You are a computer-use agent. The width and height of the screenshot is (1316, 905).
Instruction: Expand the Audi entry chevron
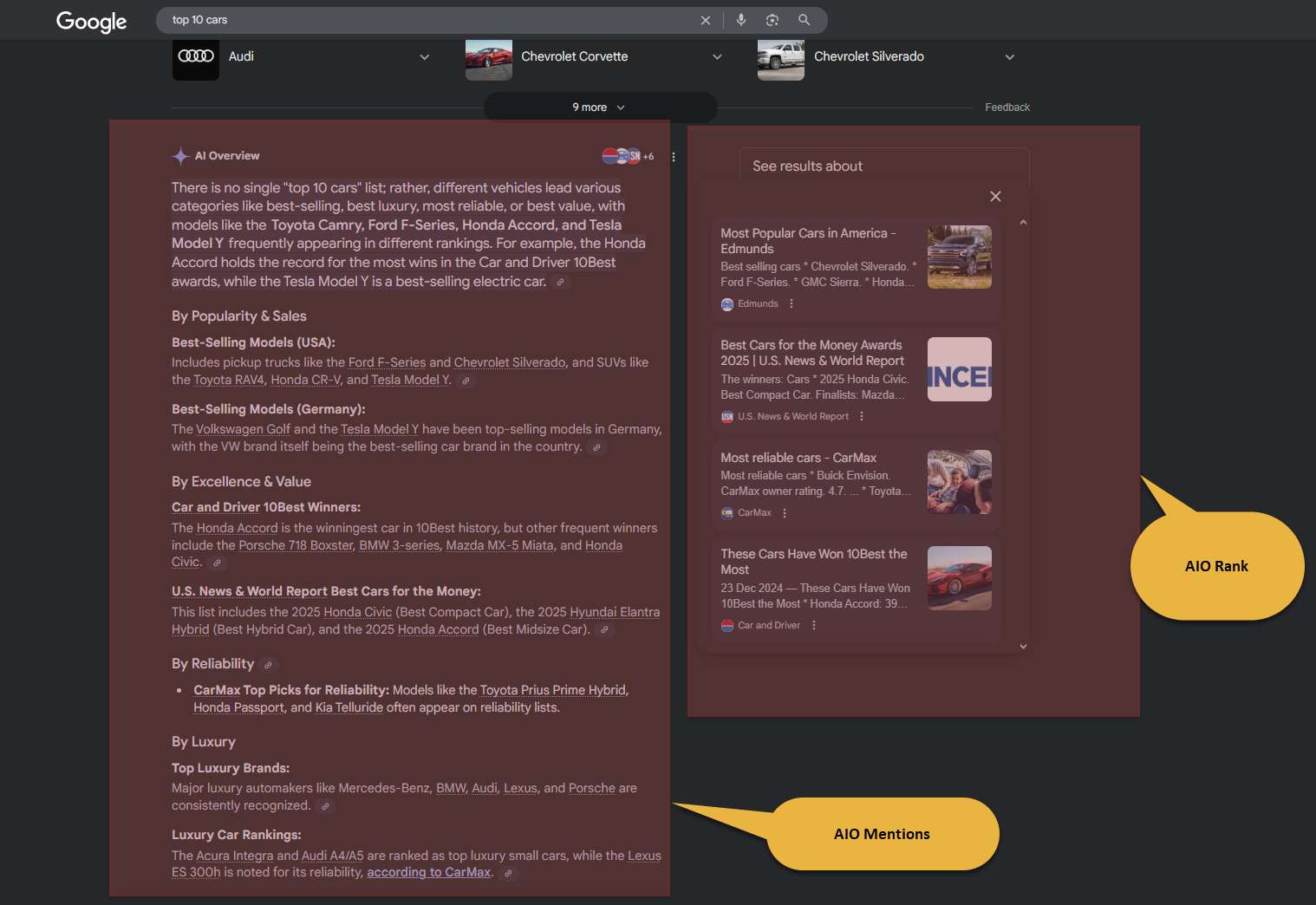click(x=425, y=57)
